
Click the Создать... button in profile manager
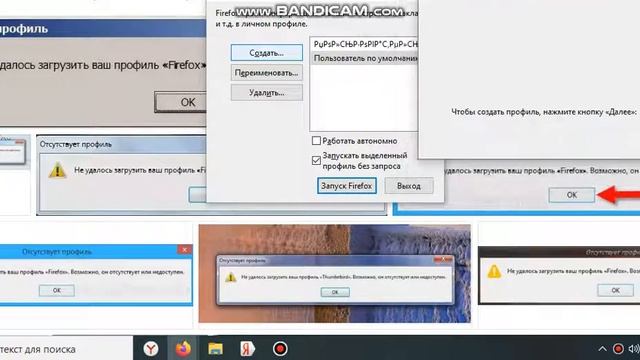[267, 53]
